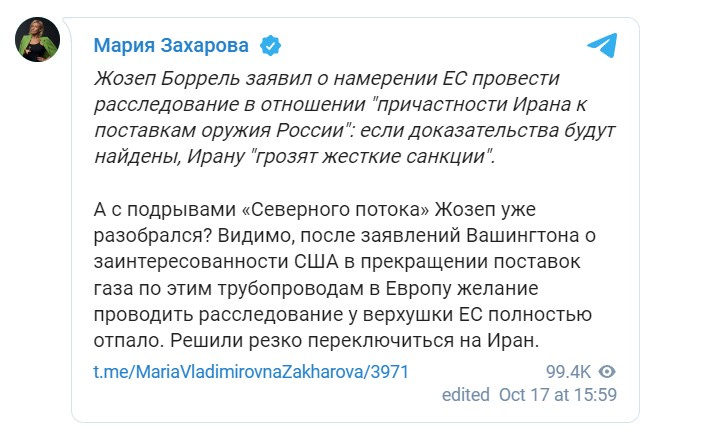Viewport: 709px width, 443px height.
Task: Open Мария Захарова's profile avatar
Action: click(36, 40)
